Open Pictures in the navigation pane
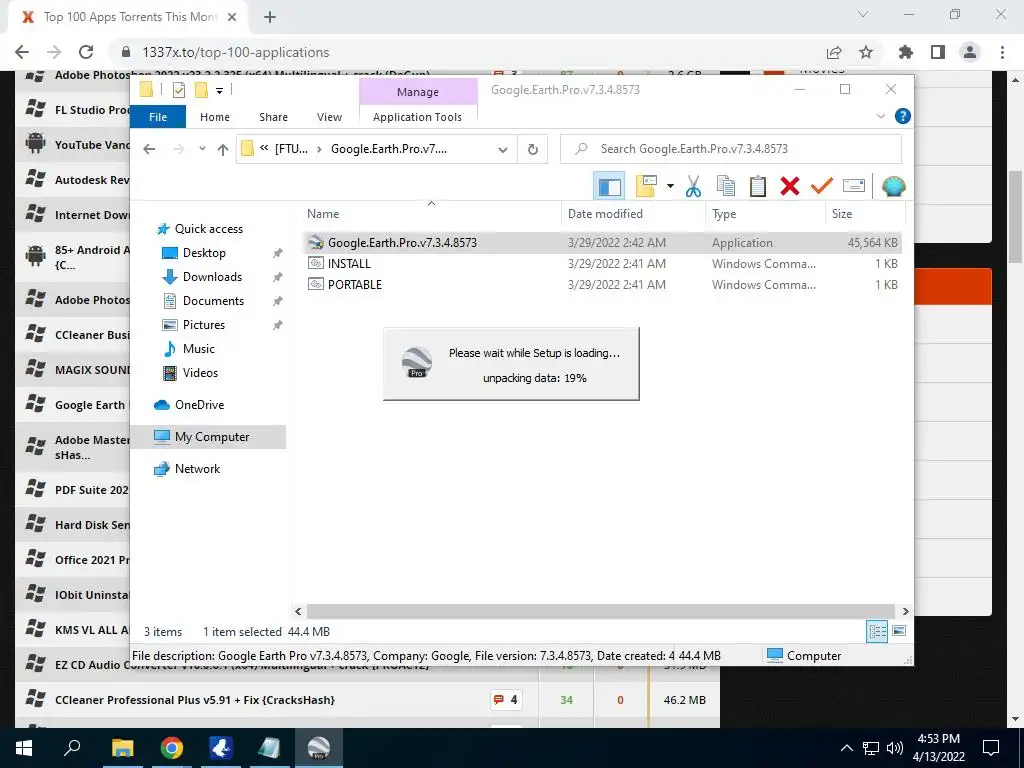1024x768 pixels. 204,325
